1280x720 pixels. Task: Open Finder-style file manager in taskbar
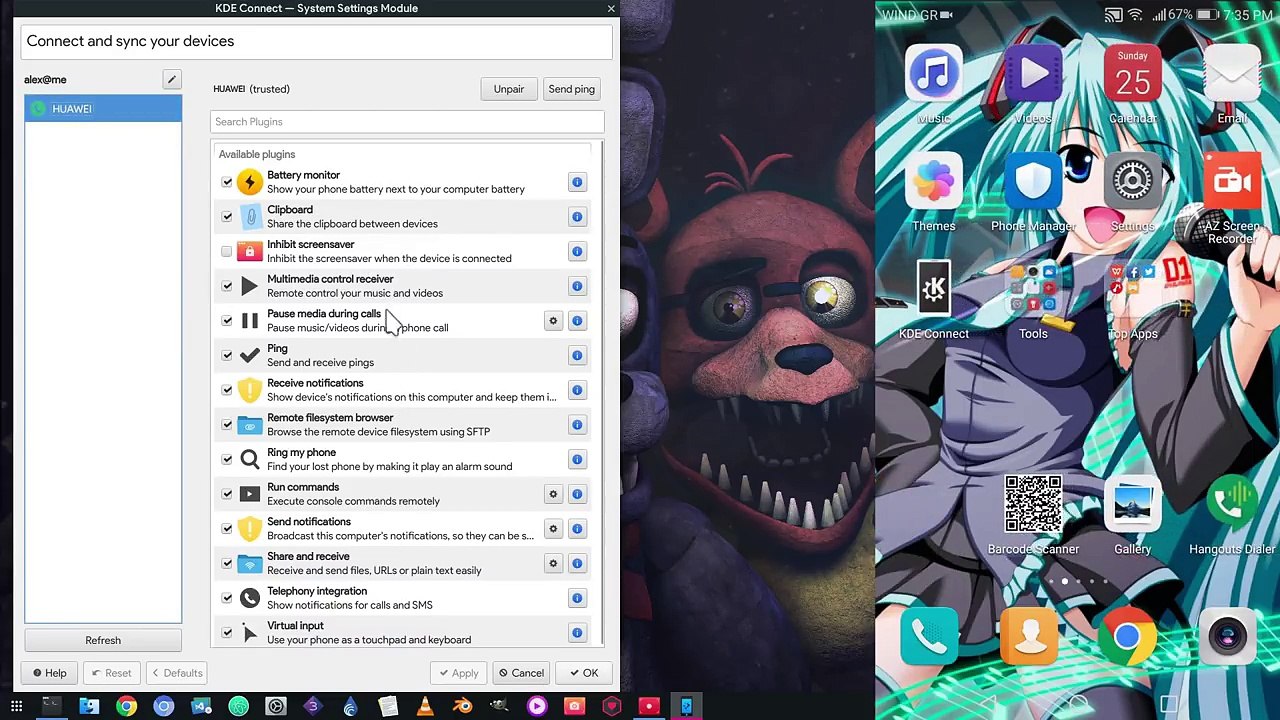tap(89, 707)
